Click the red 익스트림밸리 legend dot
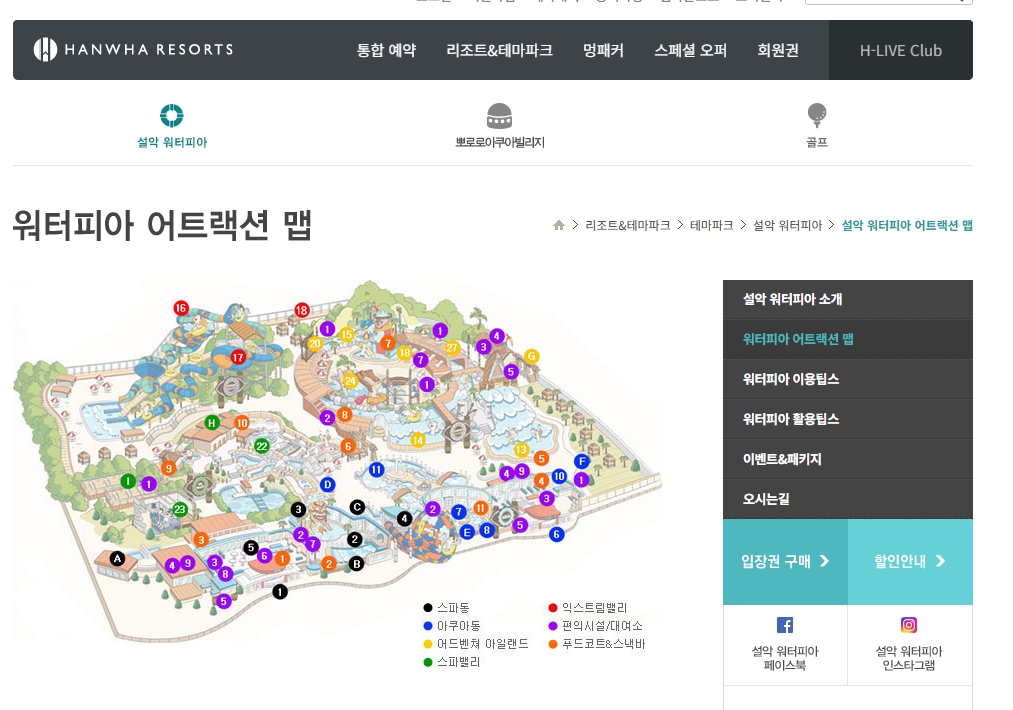 click(x=552, y=608)
